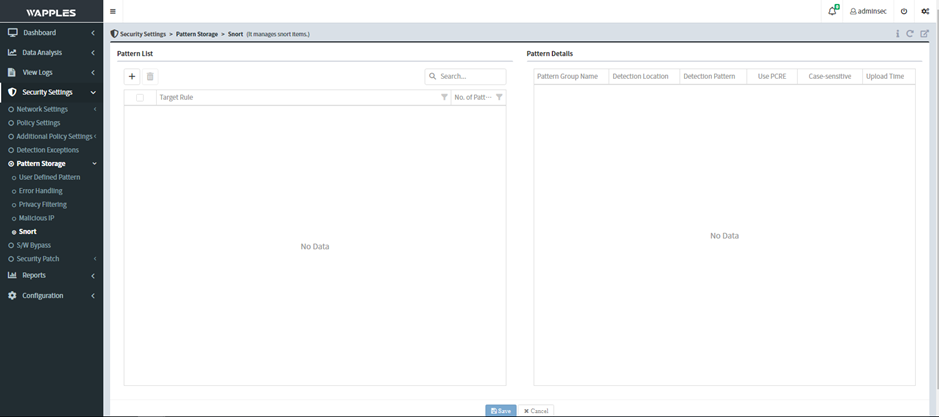The height and width of the screenshot is (417, 939).
Task: Select User Defined Pattern in sidebar
Action: point(49,177)
